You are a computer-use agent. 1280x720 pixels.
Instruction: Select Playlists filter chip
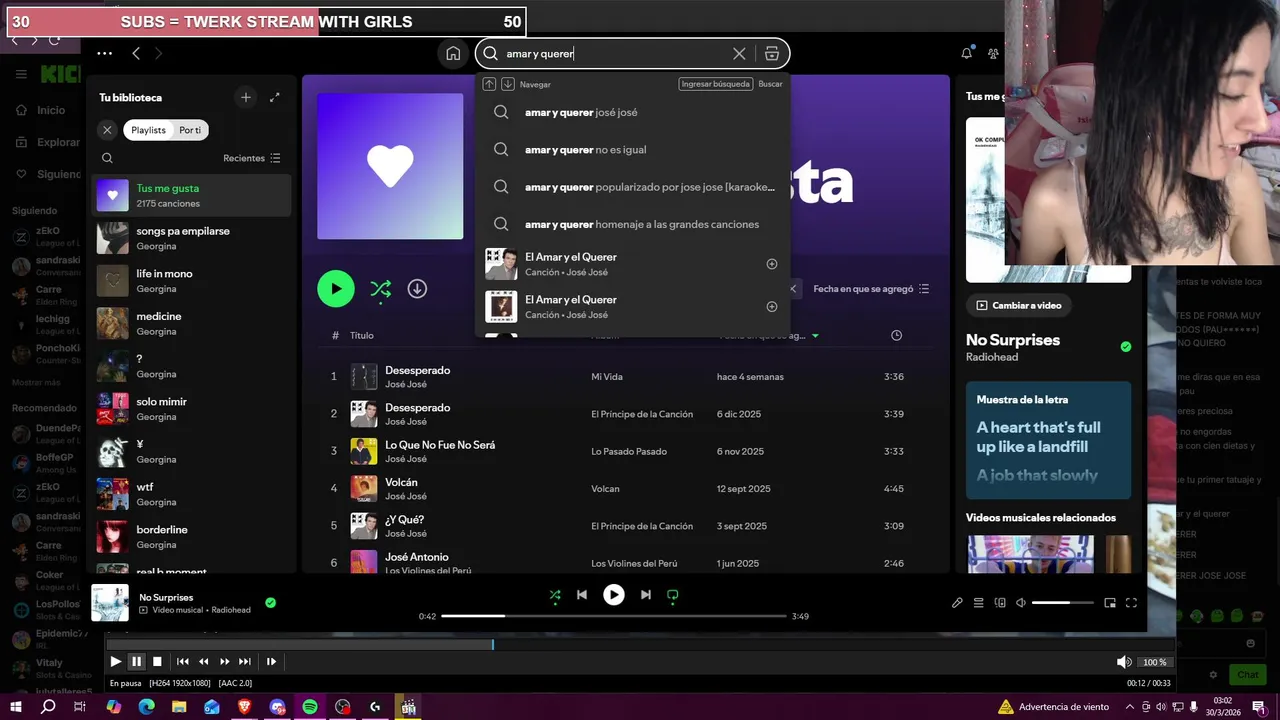148,130
